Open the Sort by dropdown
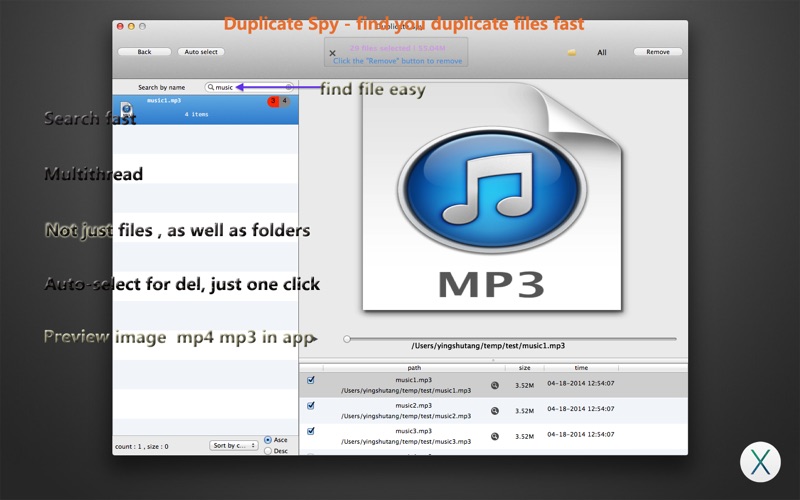This screenshot has height=500, width=800. [x=234, y=445]
